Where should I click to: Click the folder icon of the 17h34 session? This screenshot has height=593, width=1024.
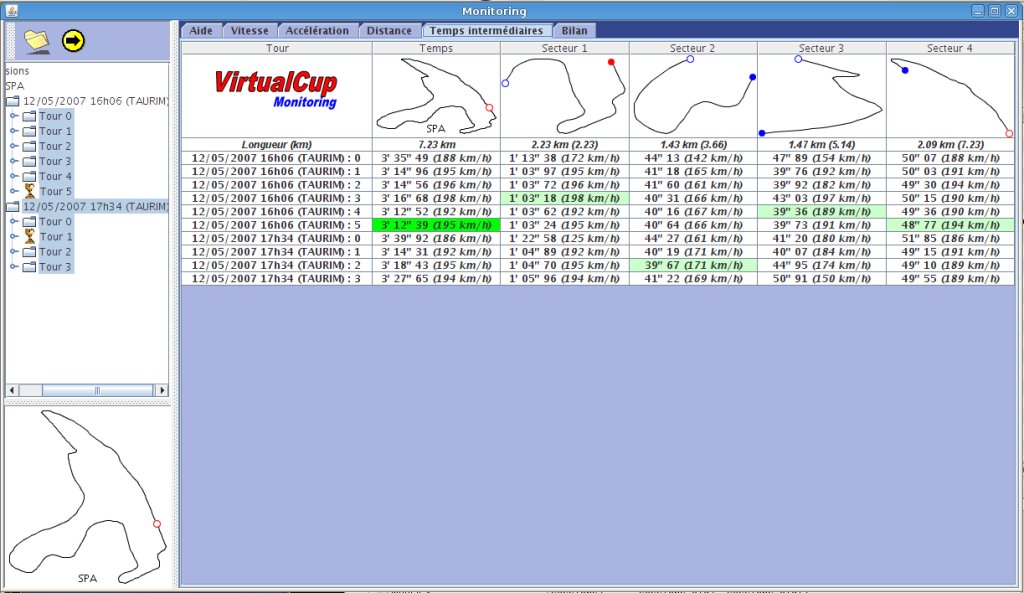pyautogui.click(x=13, y=207)
